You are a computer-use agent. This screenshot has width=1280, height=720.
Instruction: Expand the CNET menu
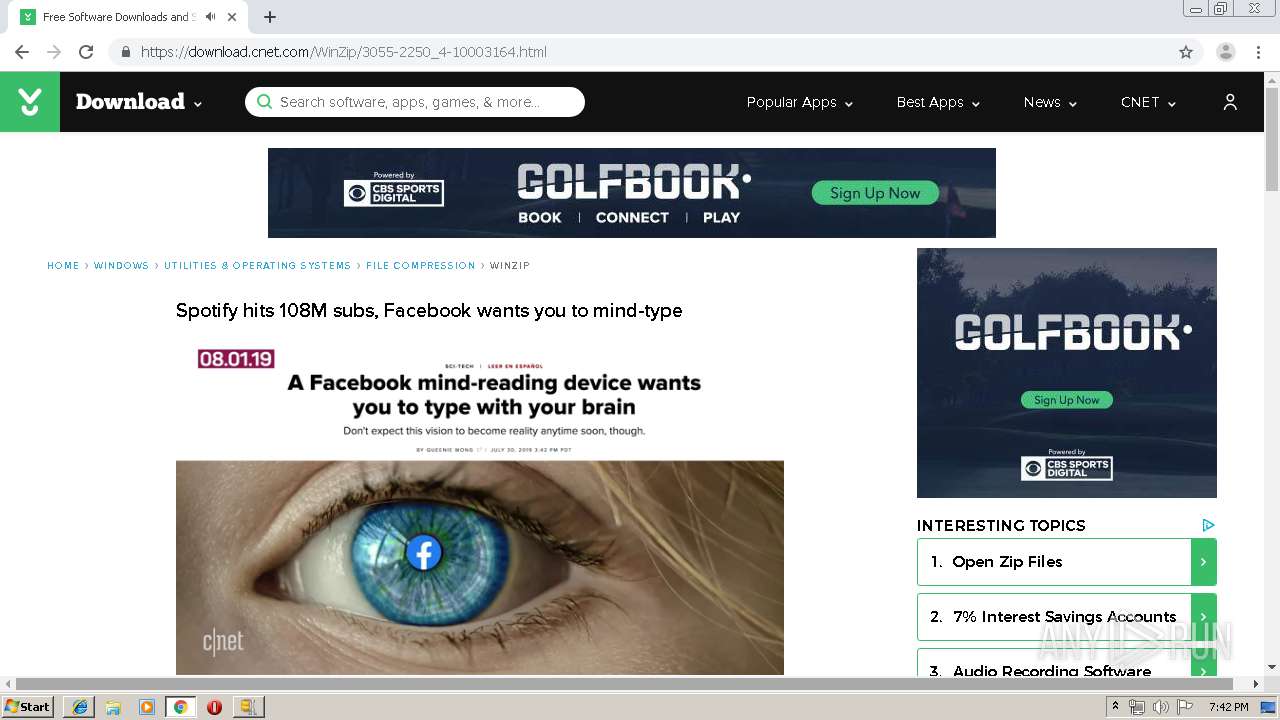[x=1148, y=102]
